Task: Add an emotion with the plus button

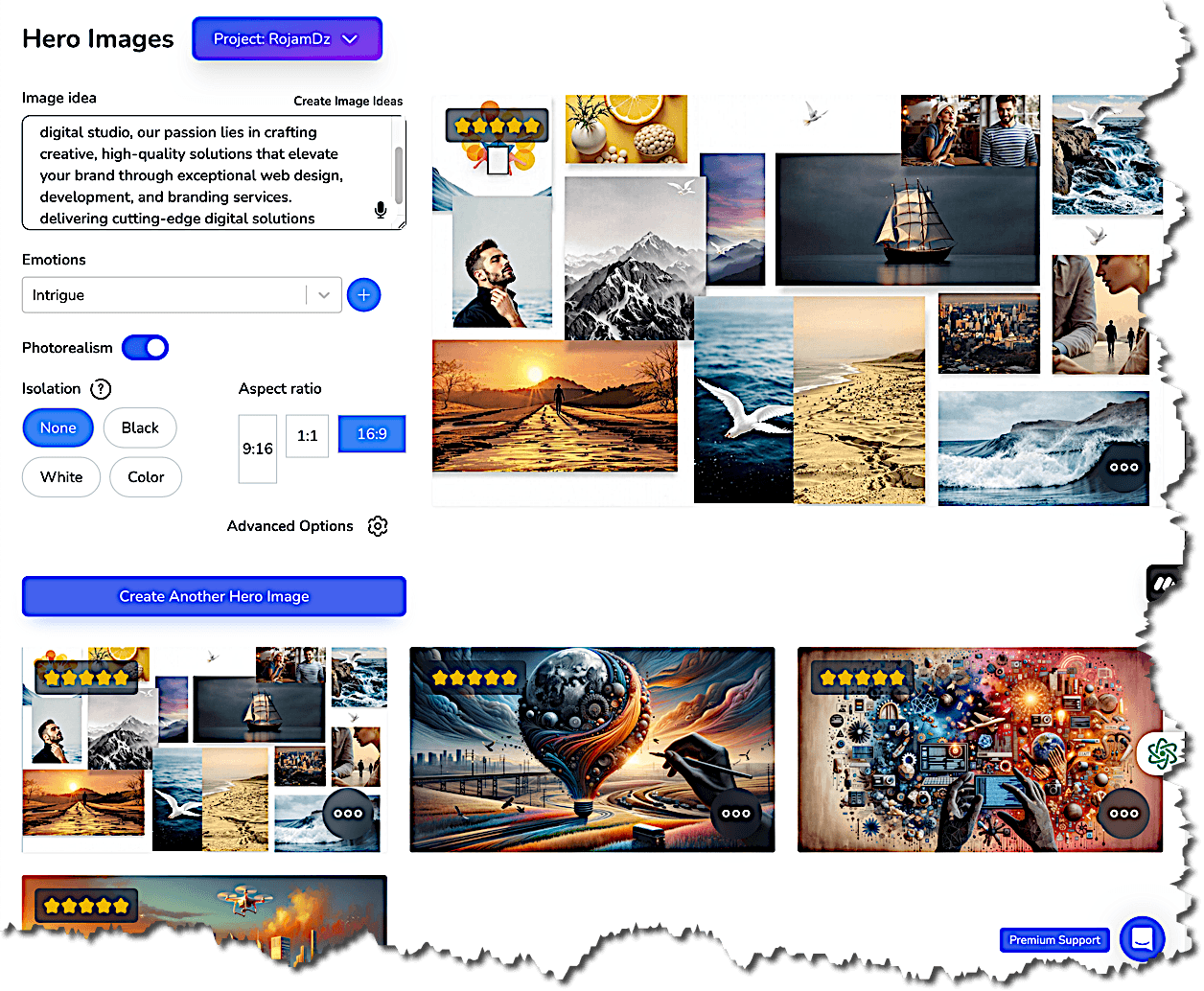Action: click(x=363, y=295)
